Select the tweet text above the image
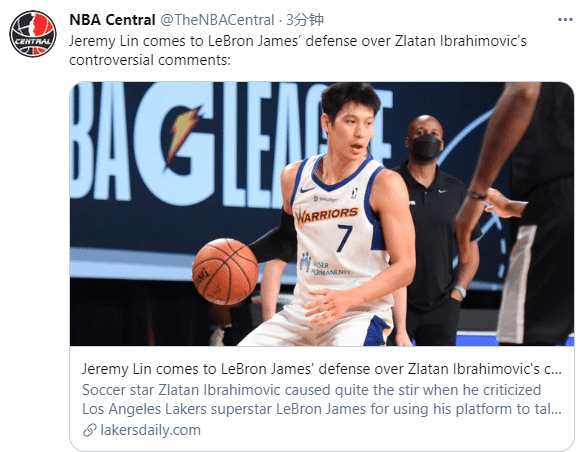The height and width of the screenshot is (452, 579). [x=298, y=50]
